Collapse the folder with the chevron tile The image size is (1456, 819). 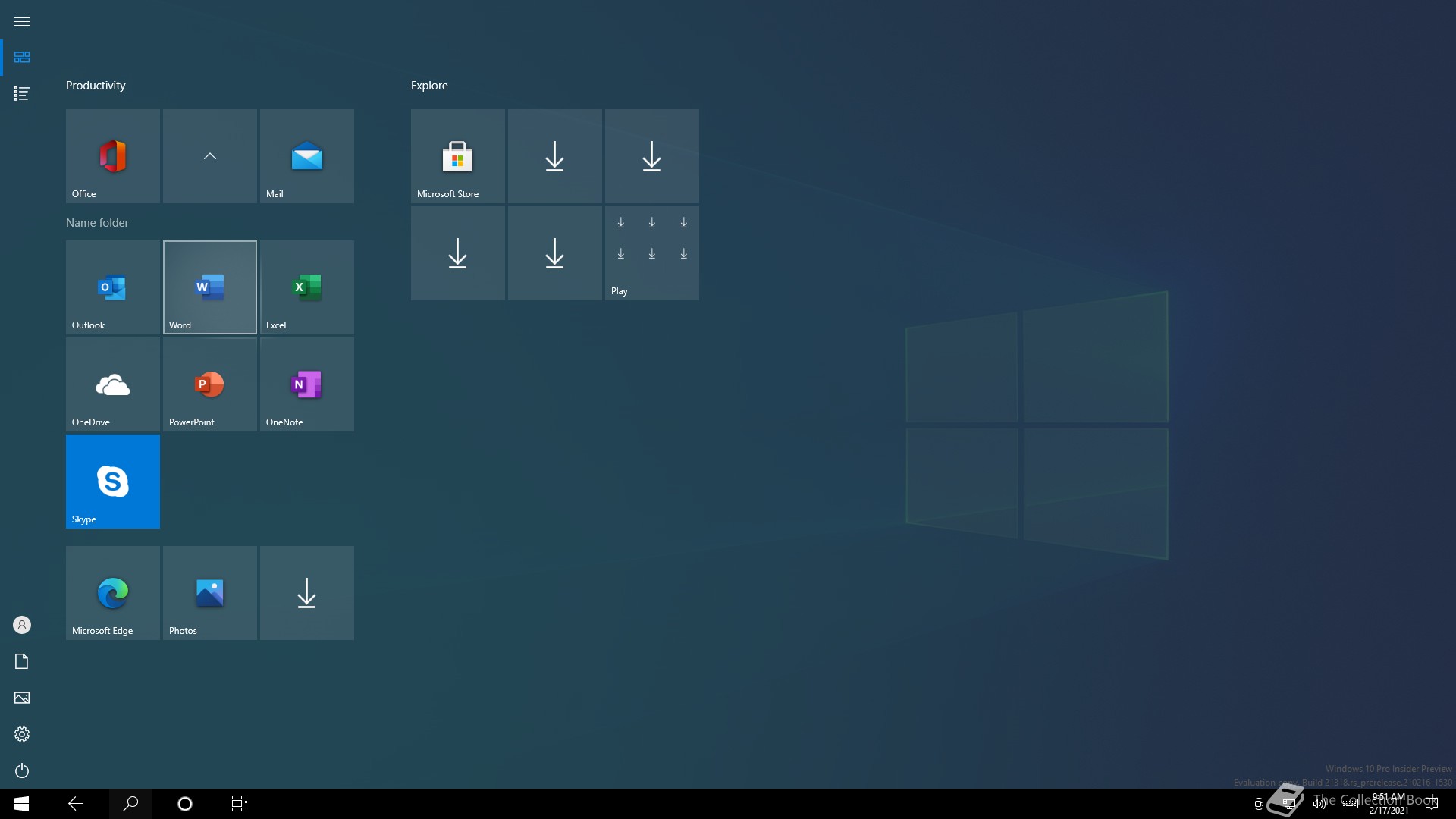[210, 156]
